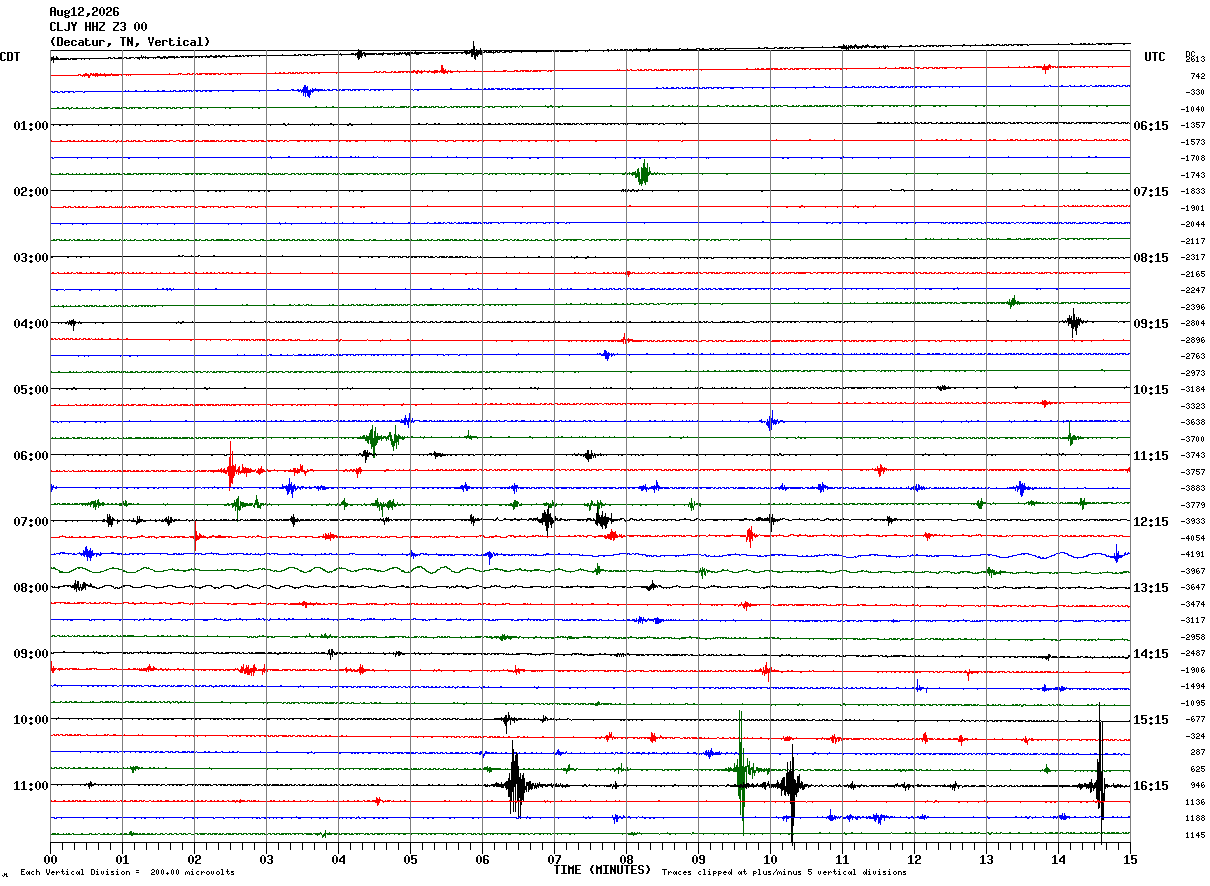
Task: Click the UTC timezone label
Action: pos(1155,57)
